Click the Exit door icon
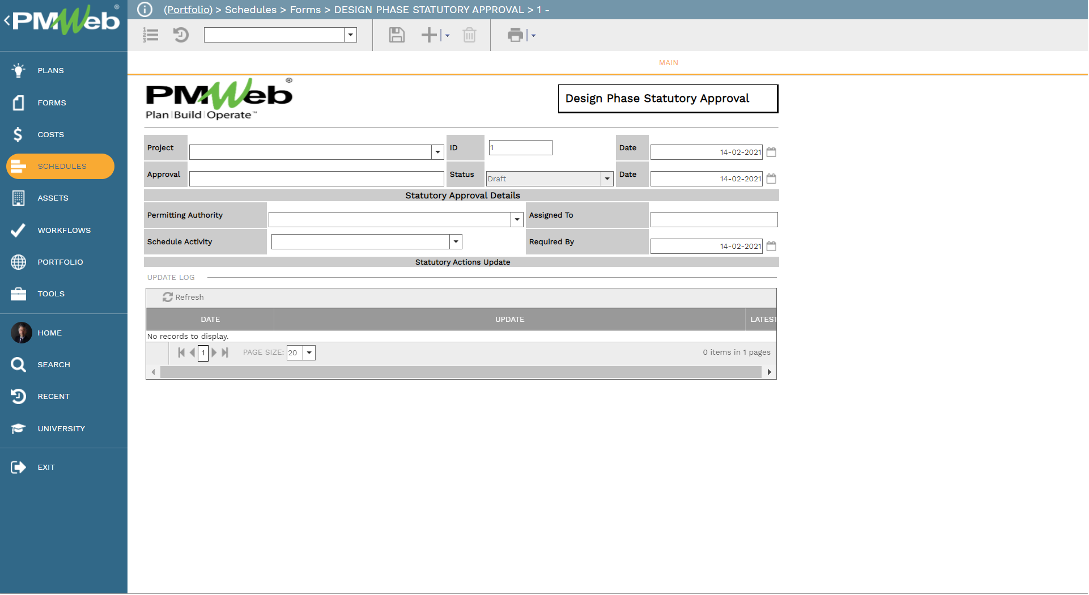Viewport: 1089px width, 595px height. click(19, 467)
